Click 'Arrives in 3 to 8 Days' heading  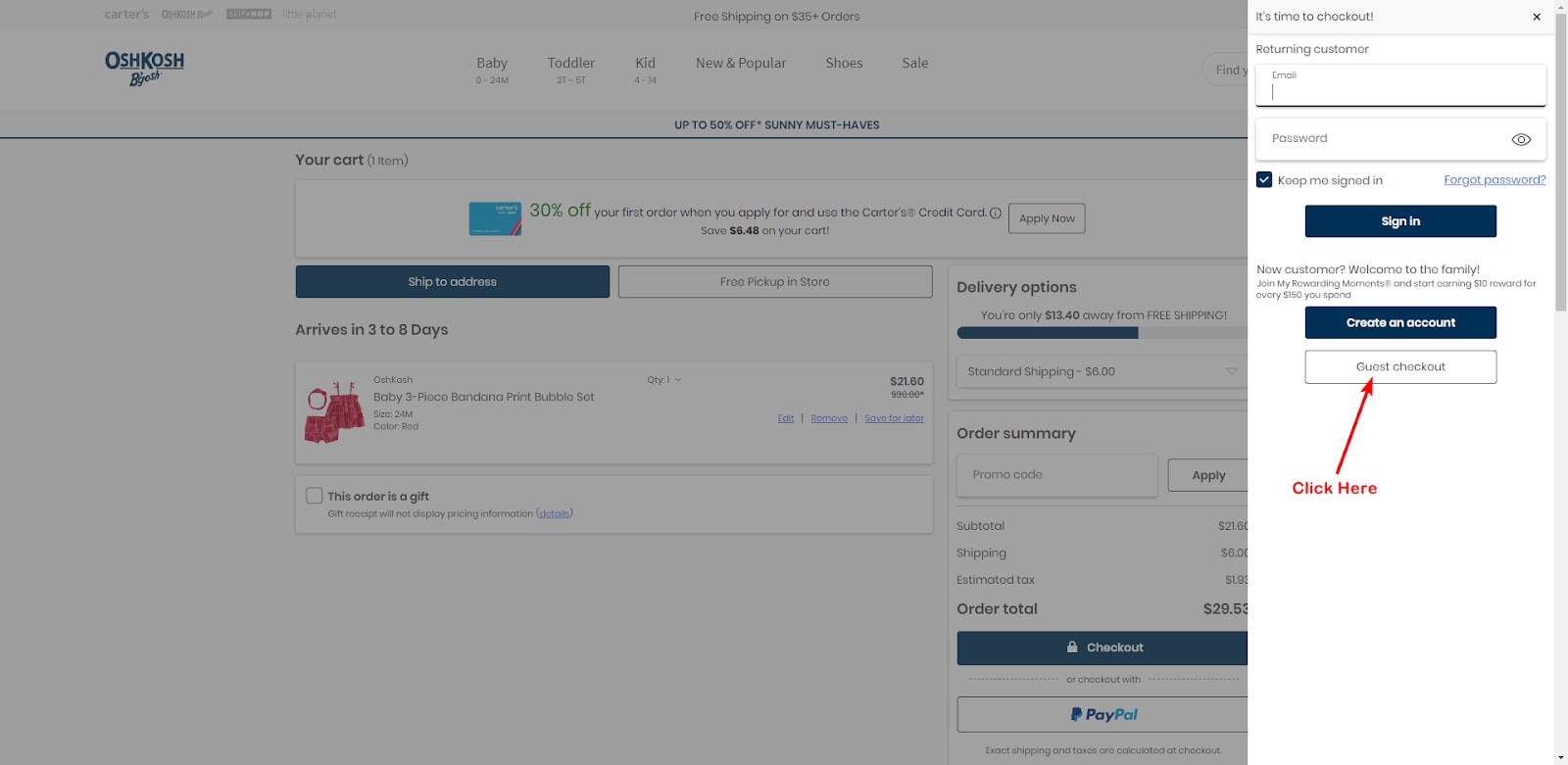click(x=371, y=330)
